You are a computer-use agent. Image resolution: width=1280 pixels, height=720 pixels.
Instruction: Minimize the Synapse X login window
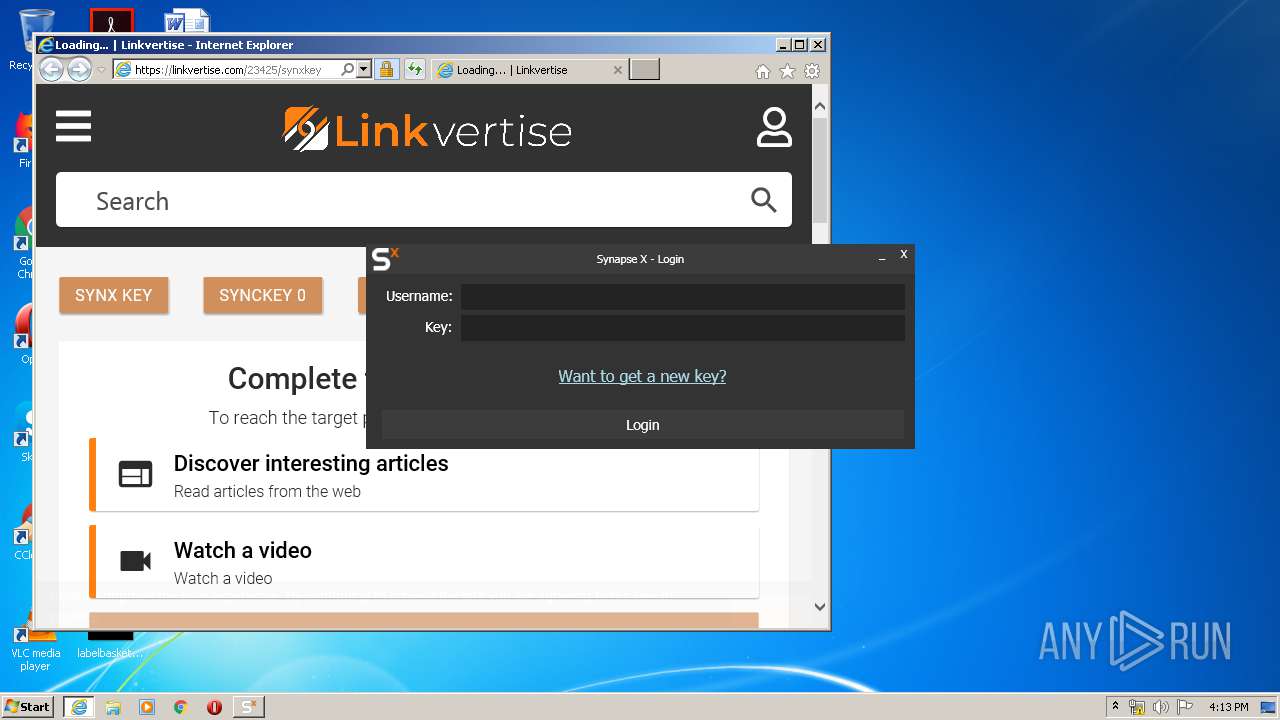pyautogui.click(x=882, y=258)
